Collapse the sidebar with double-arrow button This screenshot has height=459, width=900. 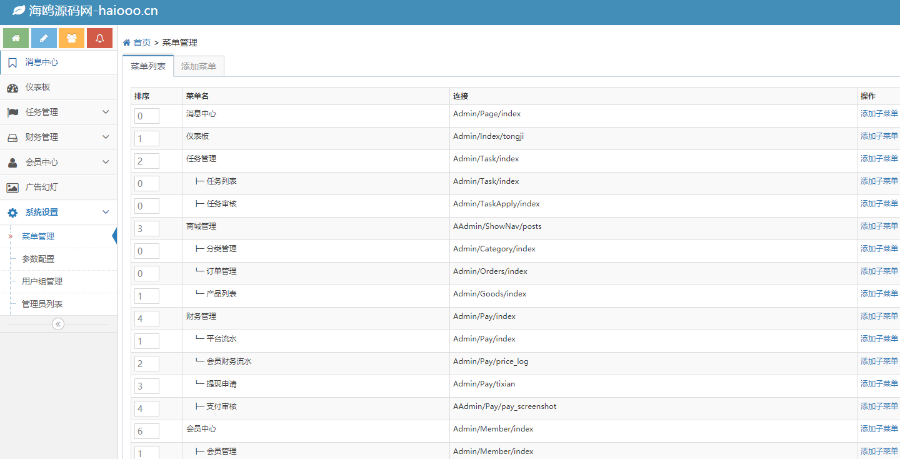[x=58, y=324]
